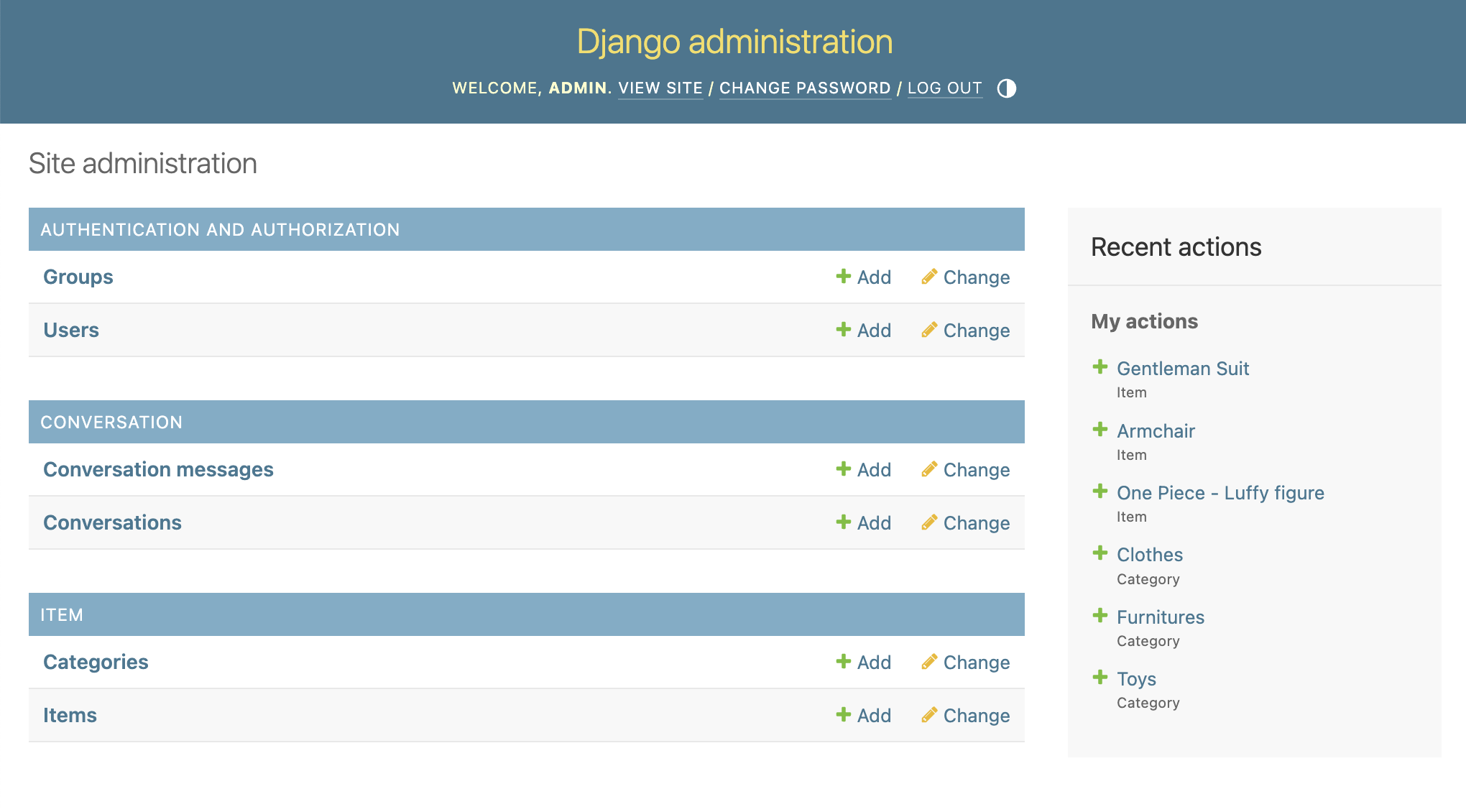
Task: Click the plus icon beside Armchair
Action: [1101, 429]
